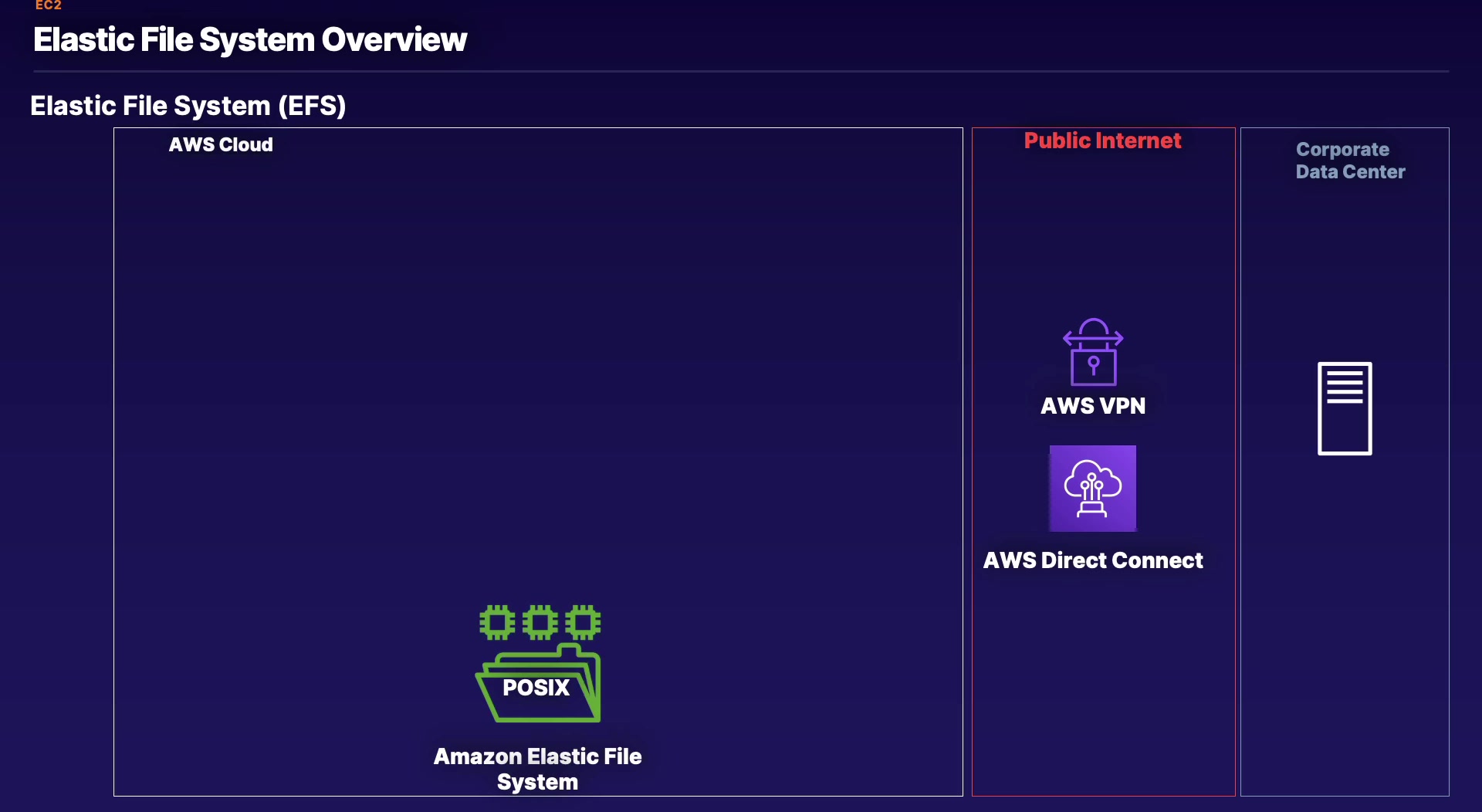Click the first green chip icon

point(497,622)
